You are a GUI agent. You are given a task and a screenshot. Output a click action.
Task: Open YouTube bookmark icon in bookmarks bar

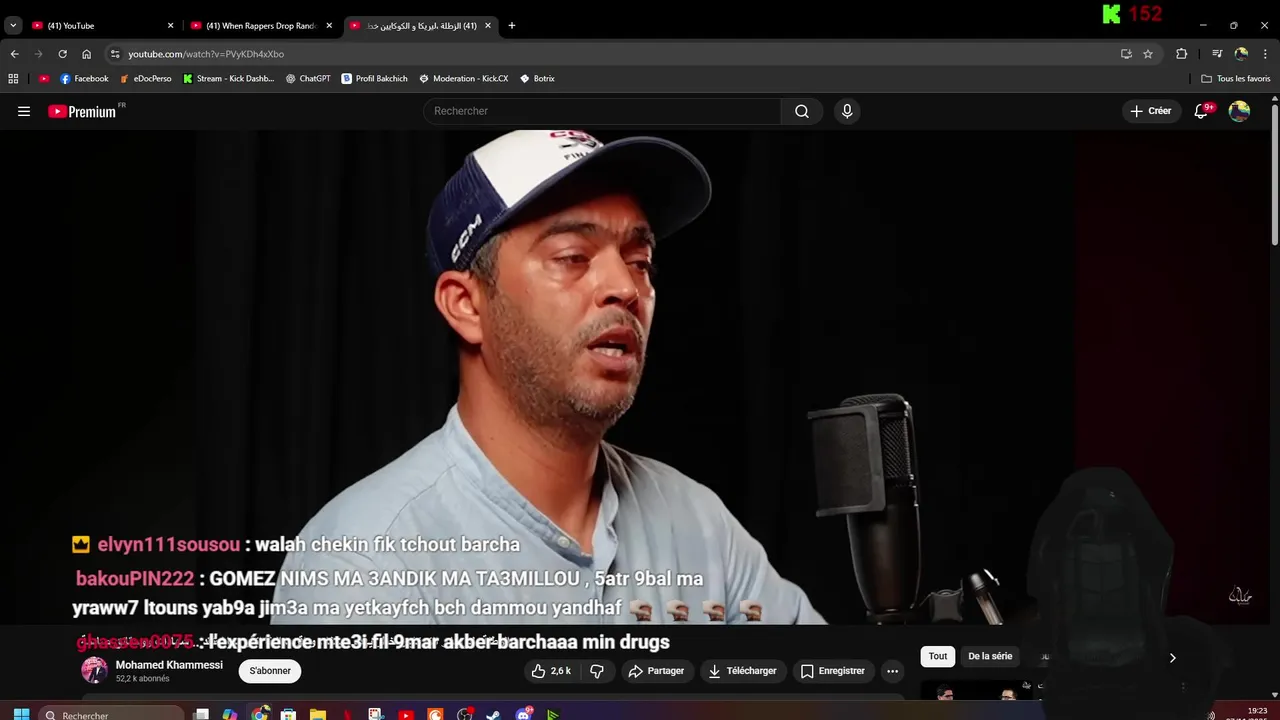(44, 78)
